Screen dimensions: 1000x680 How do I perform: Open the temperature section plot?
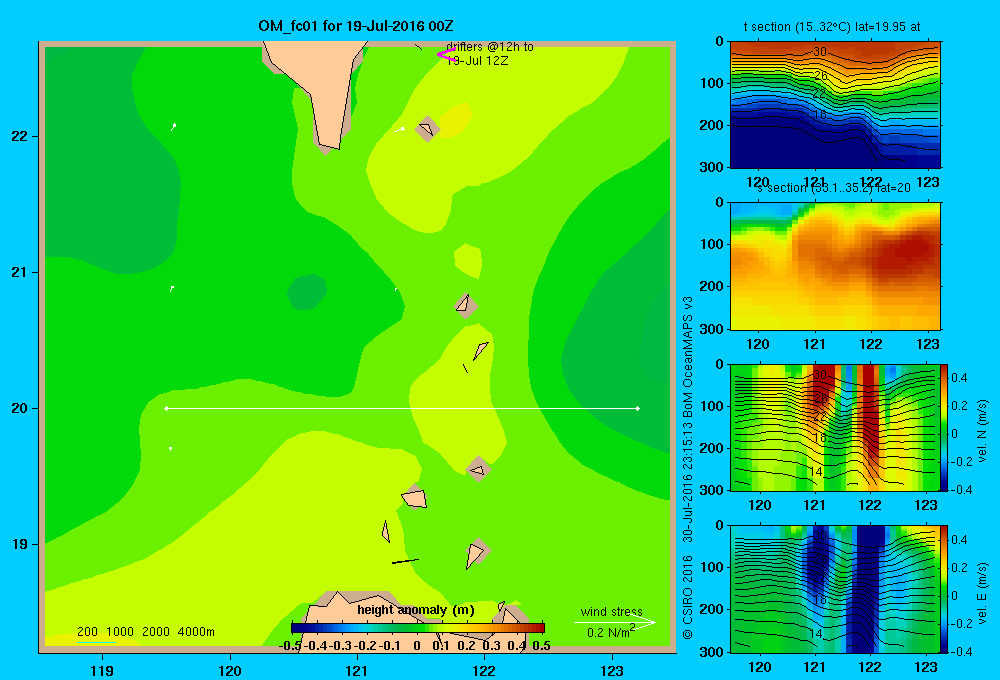[835, 105]
